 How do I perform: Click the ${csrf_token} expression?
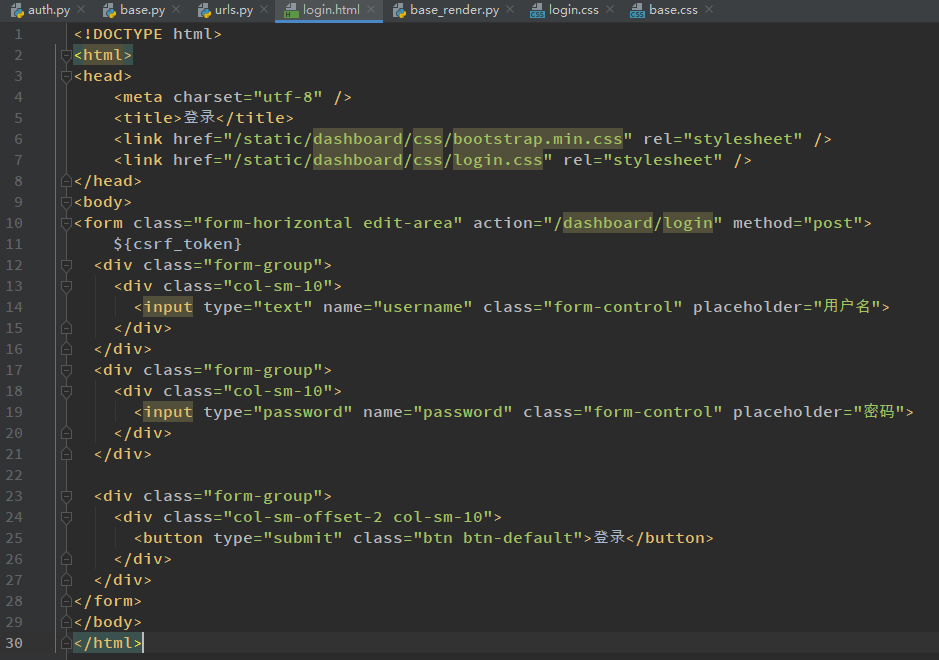(x=178, y=244)
